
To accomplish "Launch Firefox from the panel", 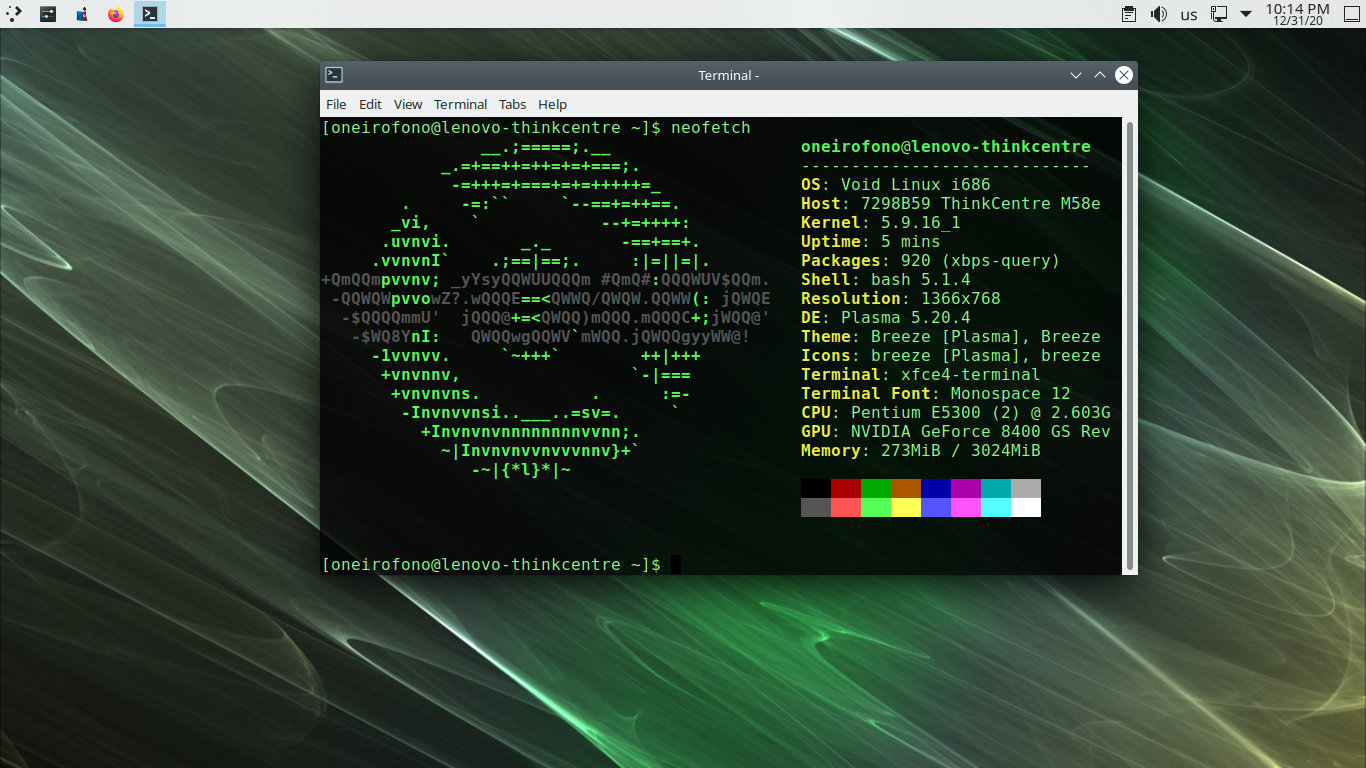I will (x=116, y=14).
